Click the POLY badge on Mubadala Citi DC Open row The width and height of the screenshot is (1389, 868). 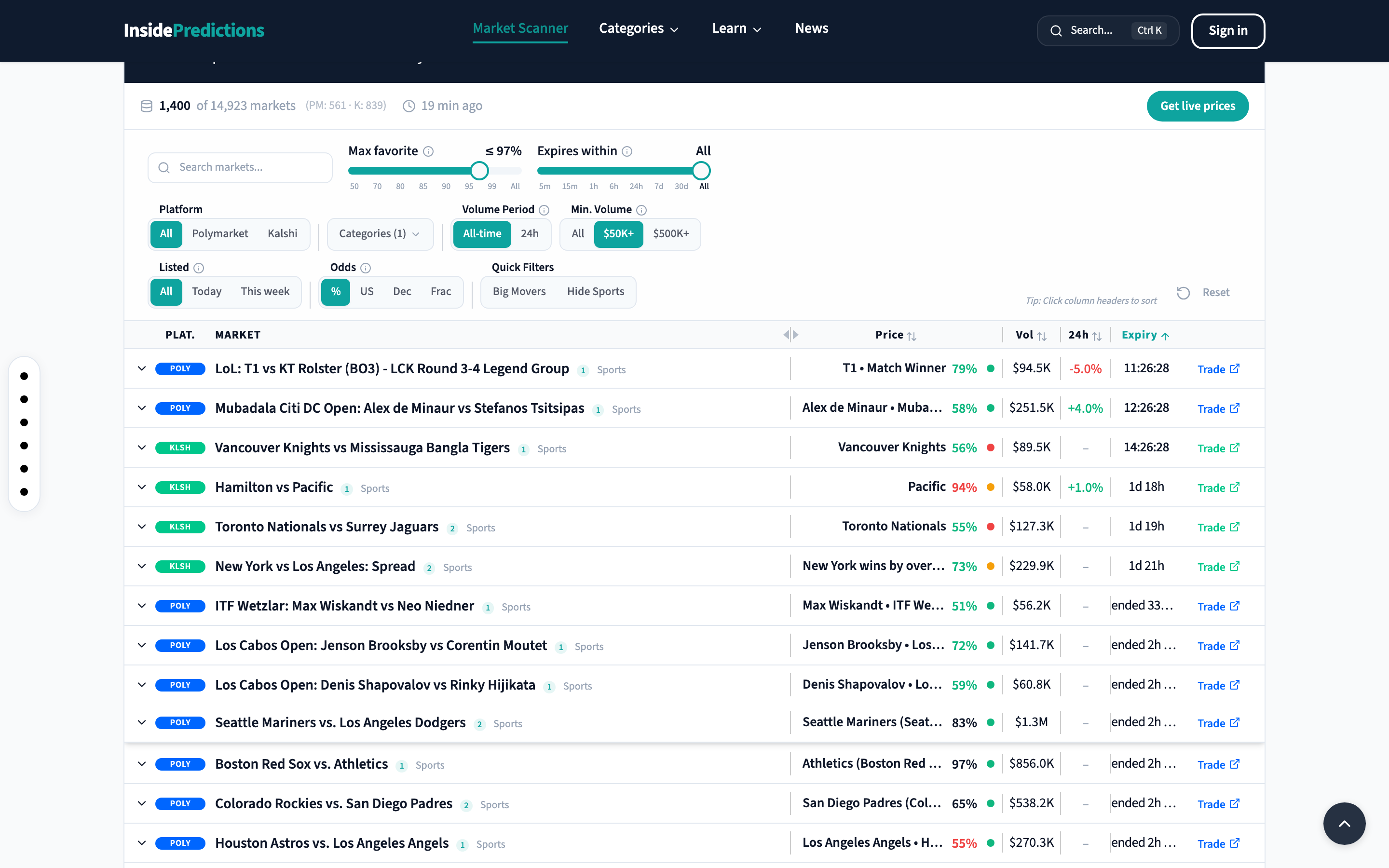pyautogui.click(x=180, y=408)
